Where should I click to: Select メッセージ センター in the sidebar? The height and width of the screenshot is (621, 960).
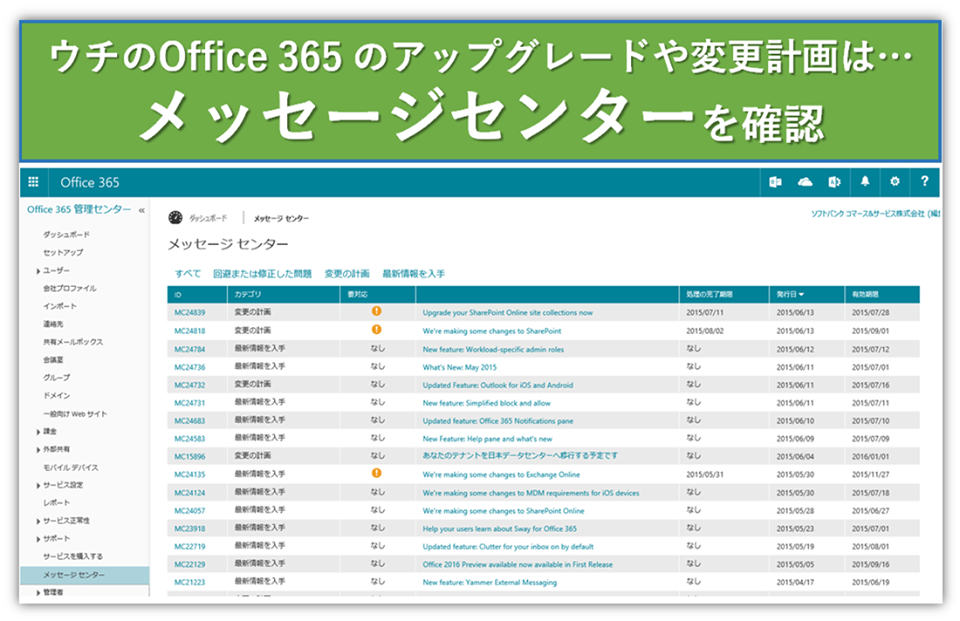pos(84,575)
